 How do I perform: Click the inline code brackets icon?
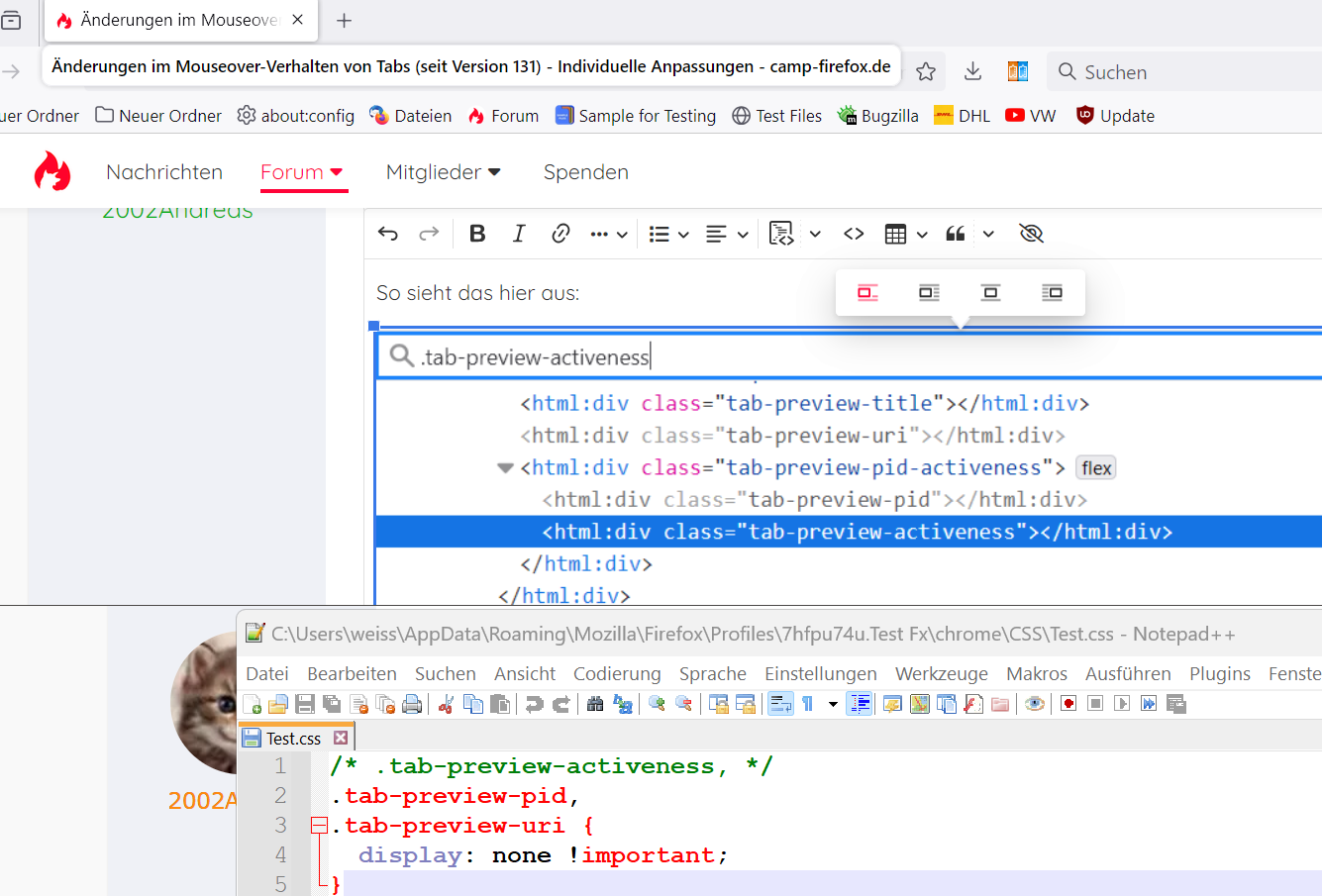(x=854, y=234)
